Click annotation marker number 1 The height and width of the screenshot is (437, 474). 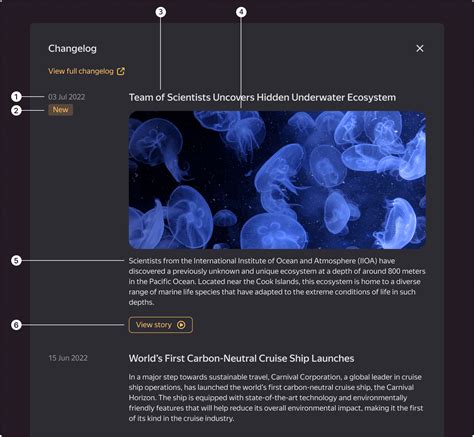(x=16, y=97)
